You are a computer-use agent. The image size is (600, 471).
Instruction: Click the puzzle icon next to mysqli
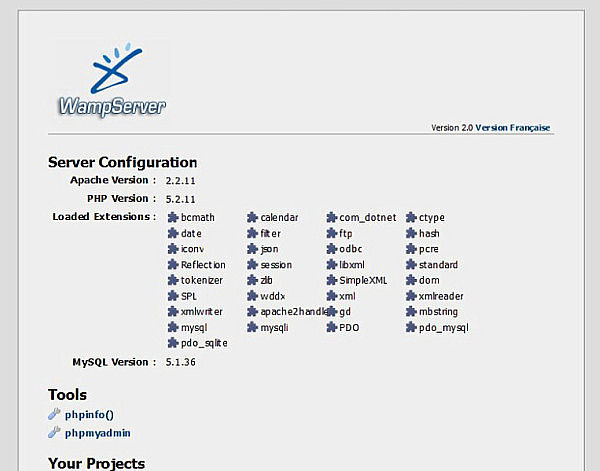[x=252, y=328]
